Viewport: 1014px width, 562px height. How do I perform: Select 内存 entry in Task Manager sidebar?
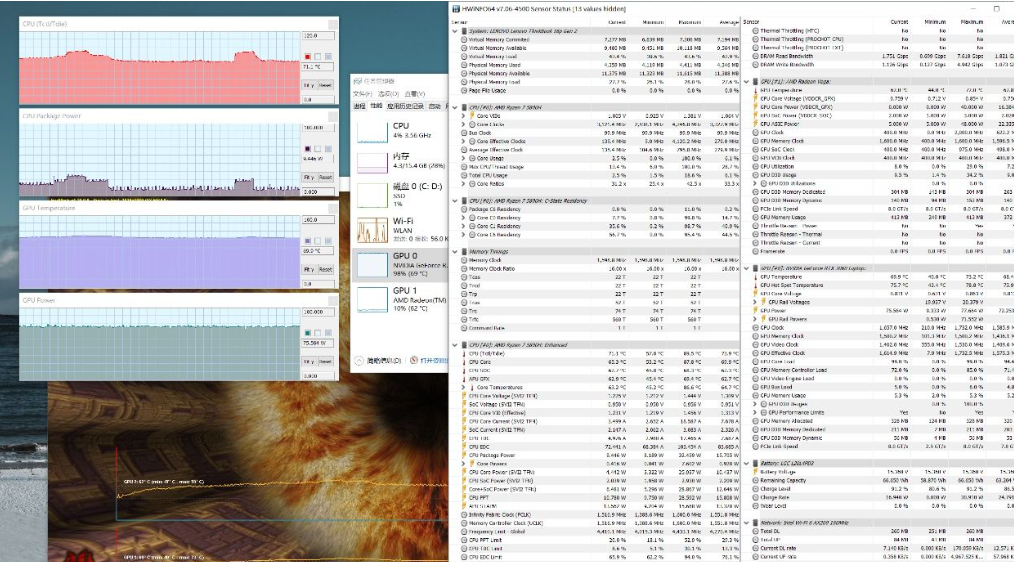click(x=400, y=161)
